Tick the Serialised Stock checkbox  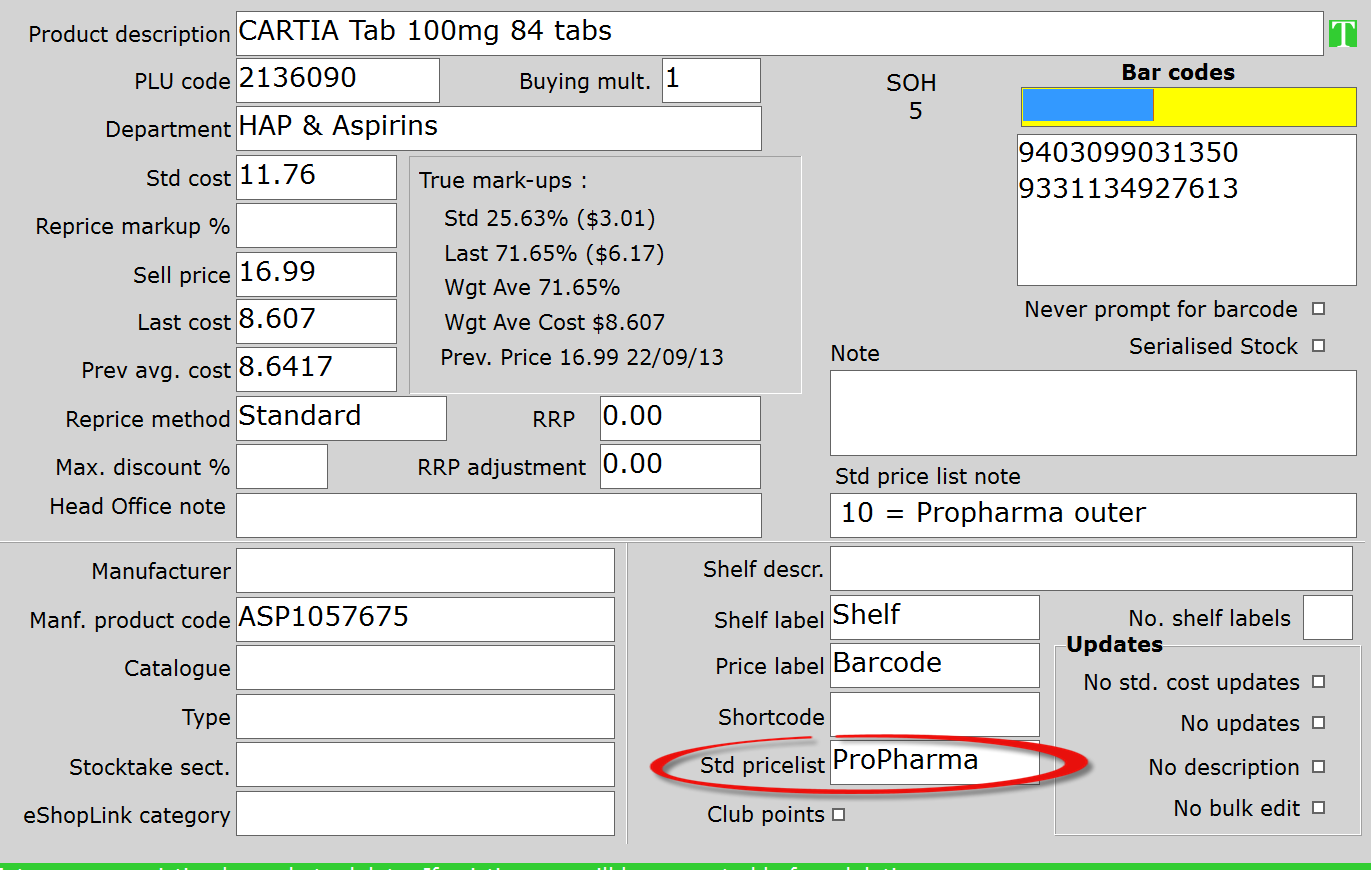(1318, 346)
